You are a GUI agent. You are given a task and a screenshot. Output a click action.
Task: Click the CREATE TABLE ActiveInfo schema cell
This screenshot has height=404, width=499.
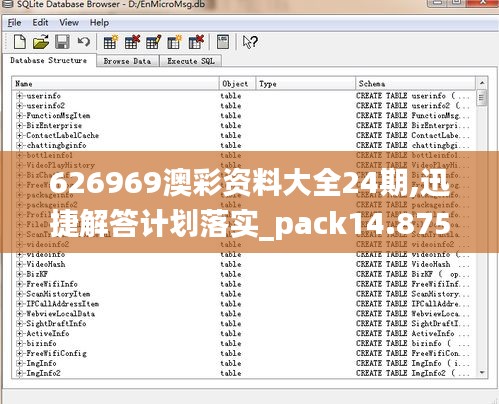[x=413, y=334]
